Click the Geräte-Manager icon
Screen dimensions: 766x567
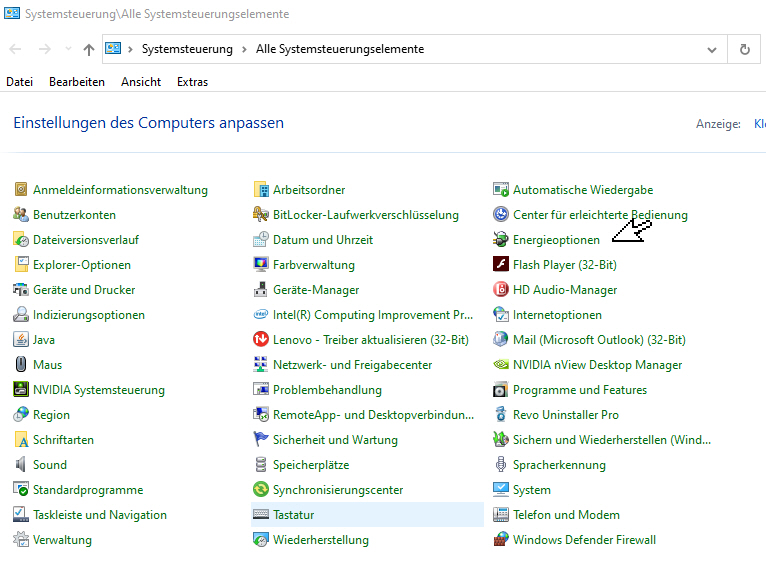(x=261, y=289)
